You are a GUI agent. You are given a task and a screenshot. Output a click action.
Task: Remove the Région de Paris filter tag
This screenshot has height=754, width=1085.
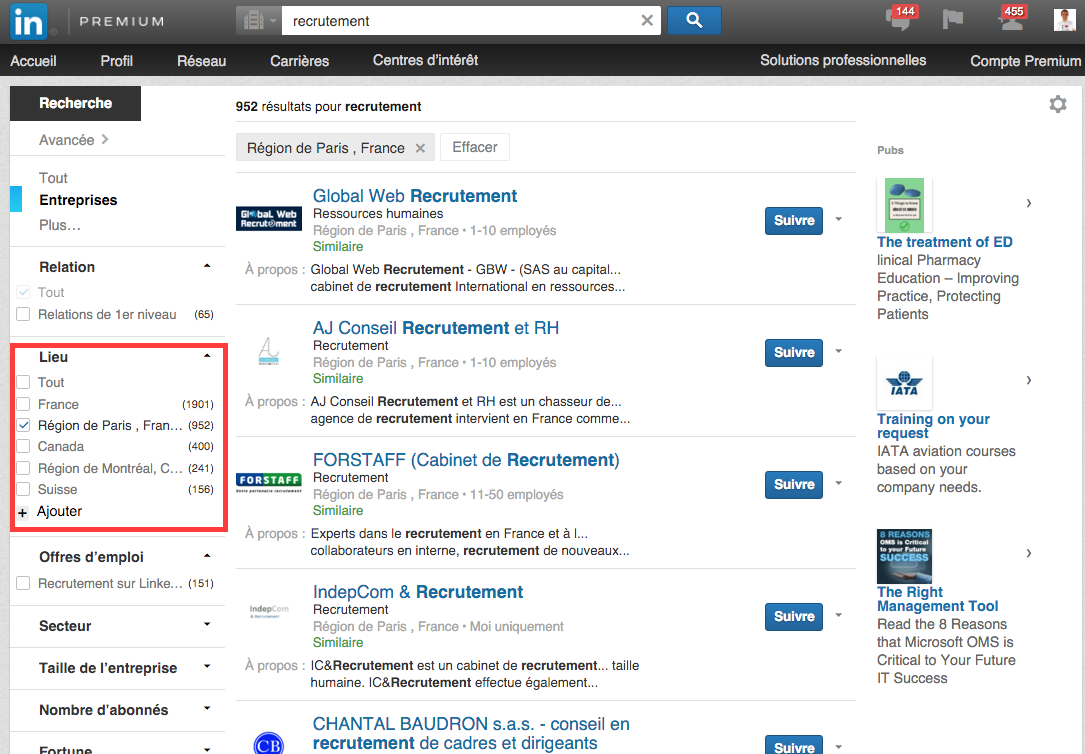pyautogui.click(x=420, y=147)
